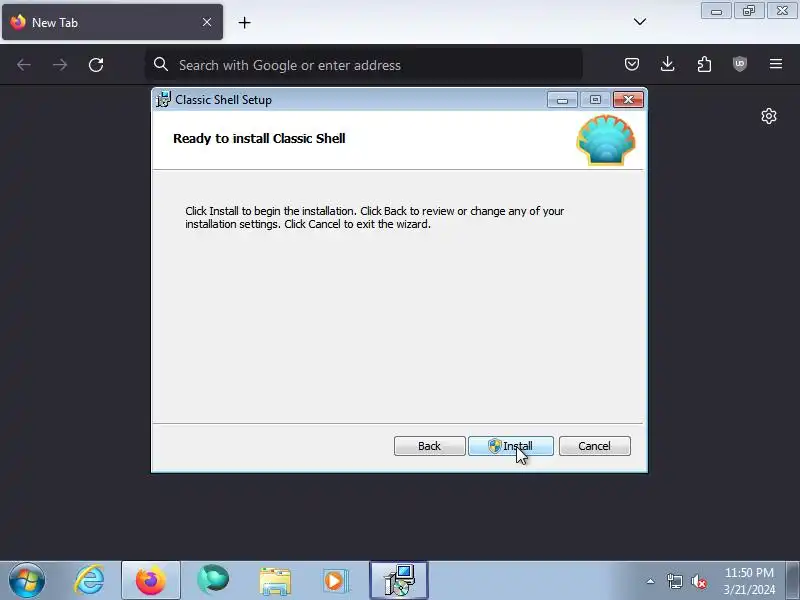Close the Classic Shell Setup dialog
This screenshot has height=600, width=800.
[628, 99]
